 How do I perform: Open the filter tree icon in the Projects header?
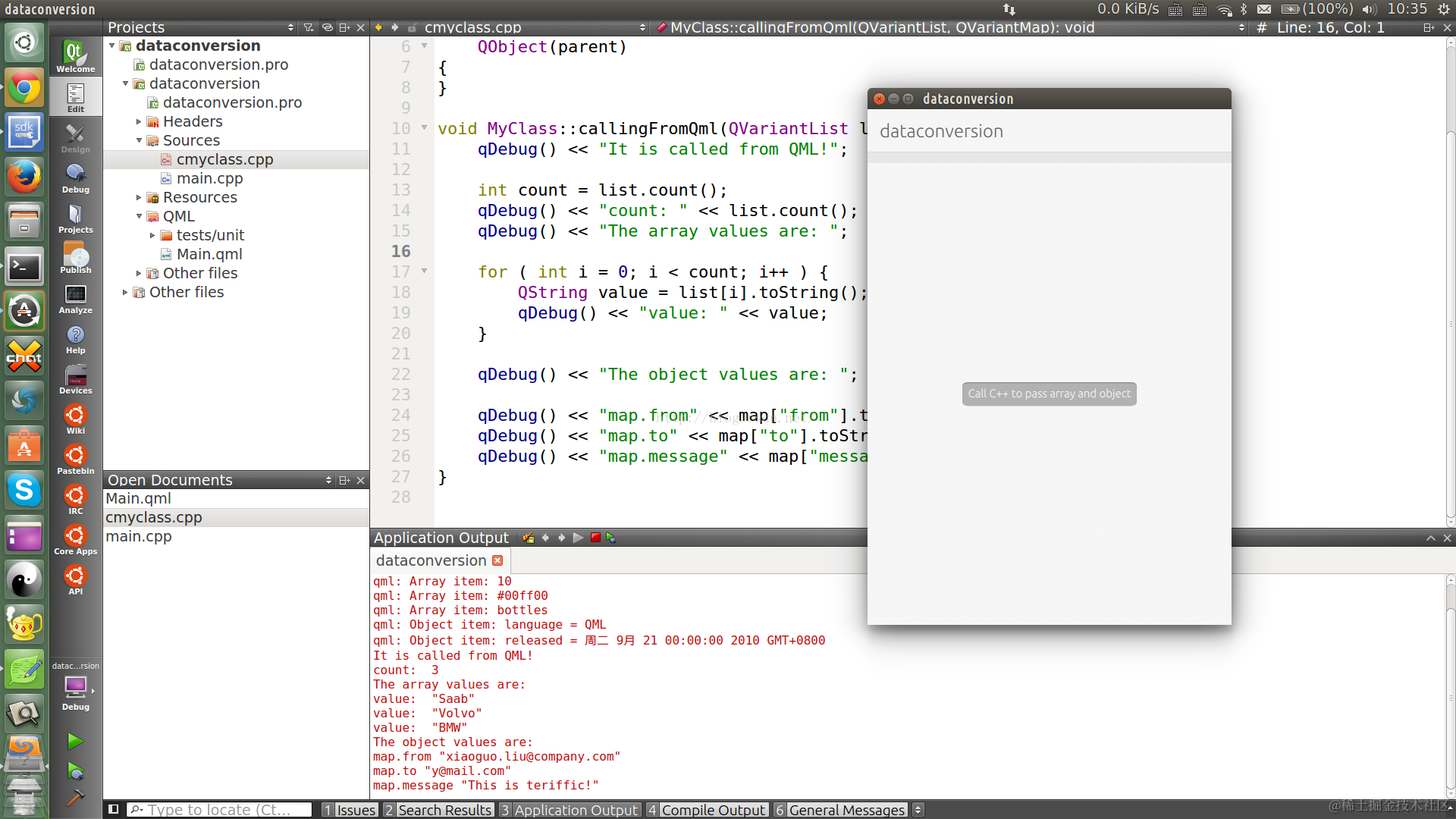click(x=309, y=27)
